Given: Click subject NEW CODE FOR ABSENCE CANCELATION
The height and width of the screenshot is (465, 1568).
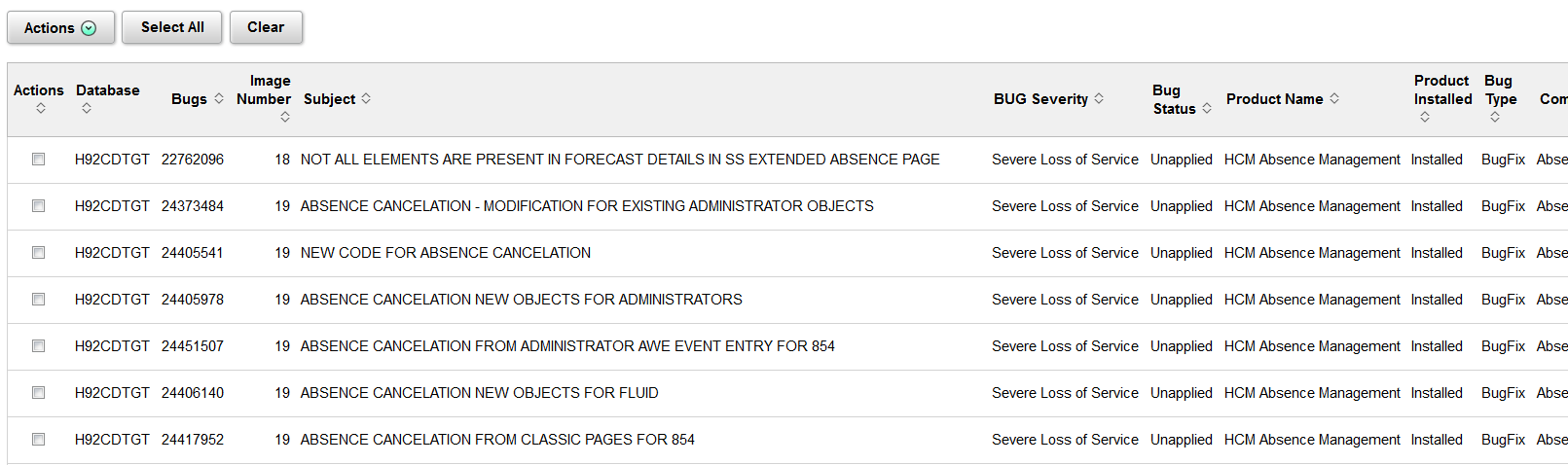Looking at the screenshot, I should [446, 253].
